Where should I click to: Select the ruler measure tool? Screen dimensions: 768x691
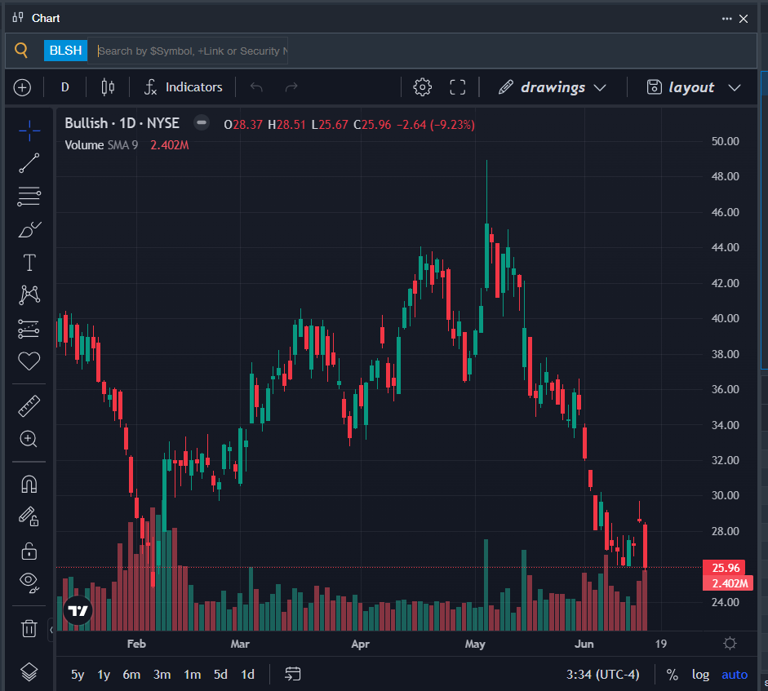coord(29,406)
